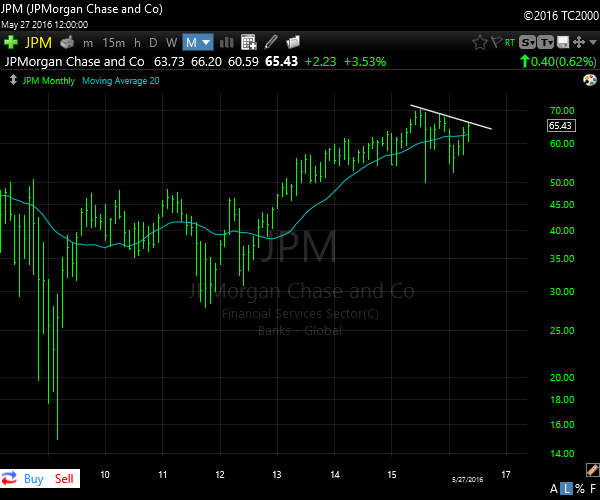Click the 65.43 current price marker
The height and width of the screenshot is (500, 600).
click(561, 125)
